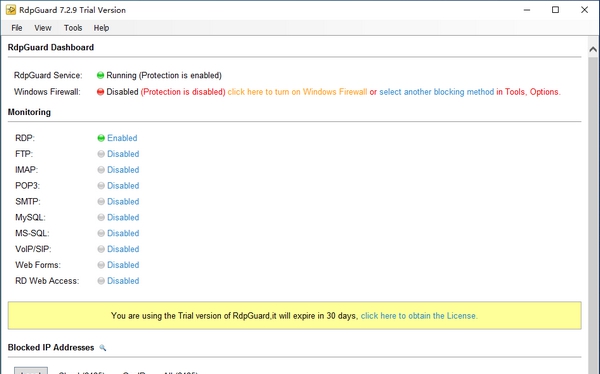Click the gray IMAP status indicator
The width and height of the screenshot is (600, 374).
coord(101,170)
